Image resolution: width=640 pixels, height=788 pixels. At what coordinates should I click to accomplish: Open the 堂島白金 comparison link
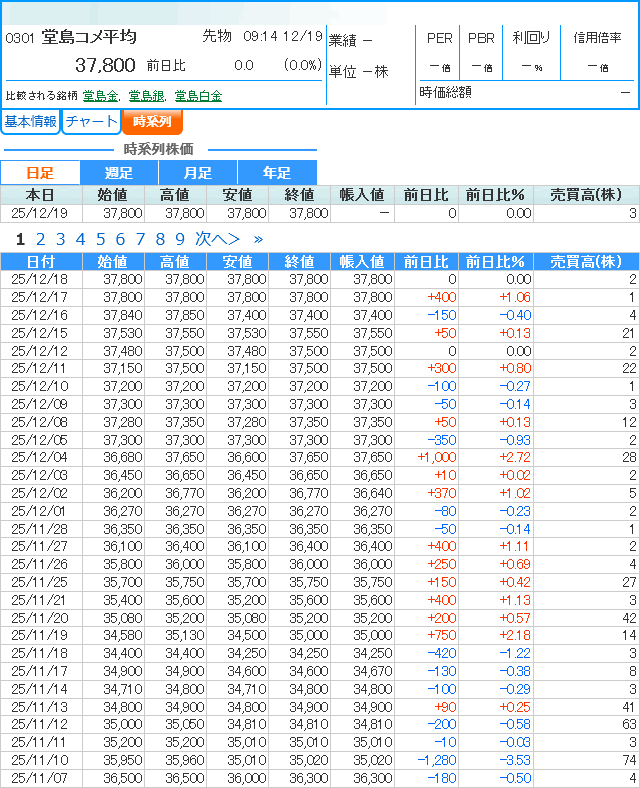tap(198, 96)
